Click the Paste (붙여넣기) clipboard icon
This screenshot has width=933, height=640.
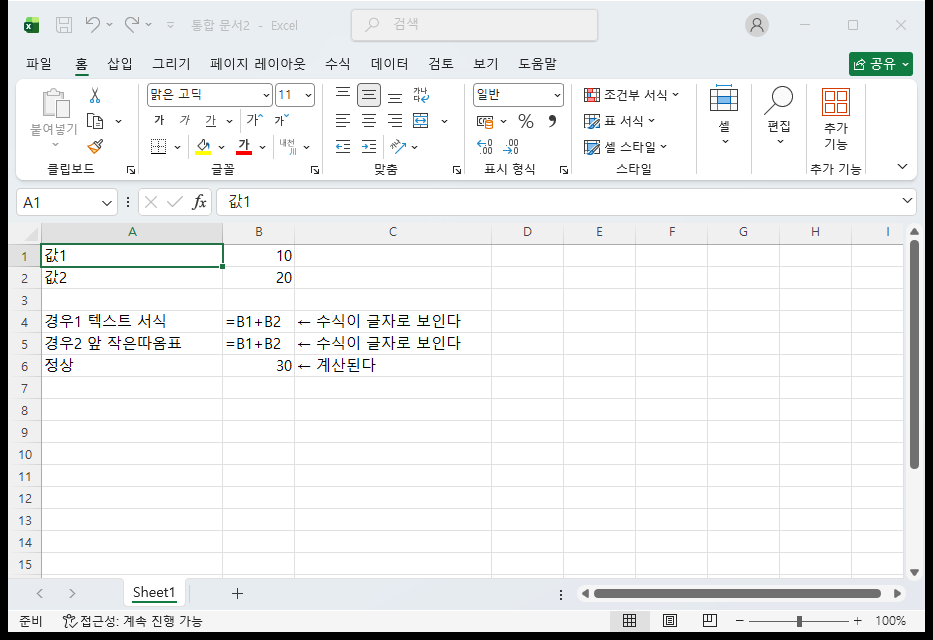click(x=56, y=103)
